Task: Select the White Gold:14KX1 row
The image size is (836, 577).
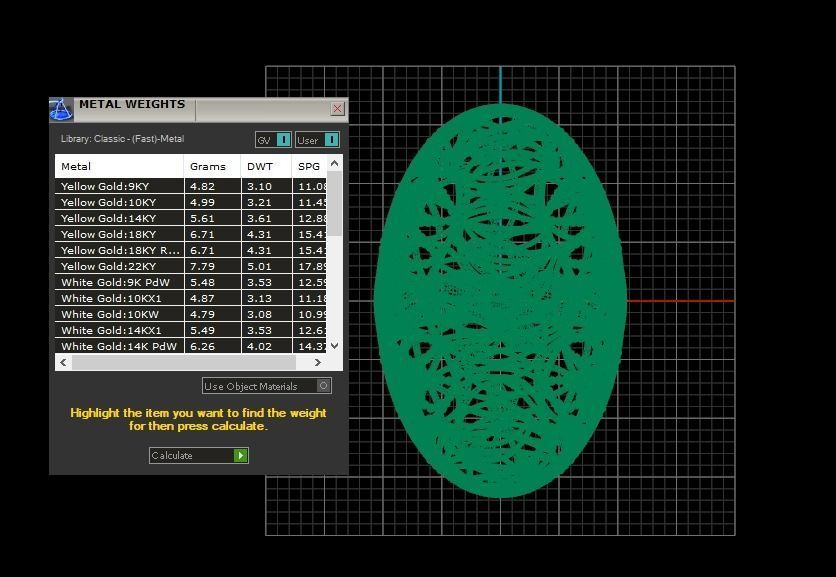Action: pyautogui.click(x=191, y=330)
